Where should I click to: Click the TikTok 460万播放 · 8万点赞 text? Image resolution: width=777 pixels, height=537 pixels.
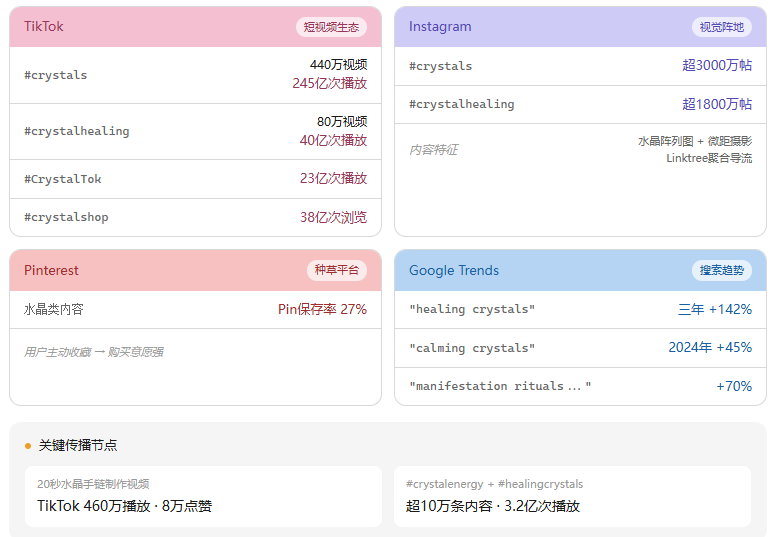tap(124, 506)
